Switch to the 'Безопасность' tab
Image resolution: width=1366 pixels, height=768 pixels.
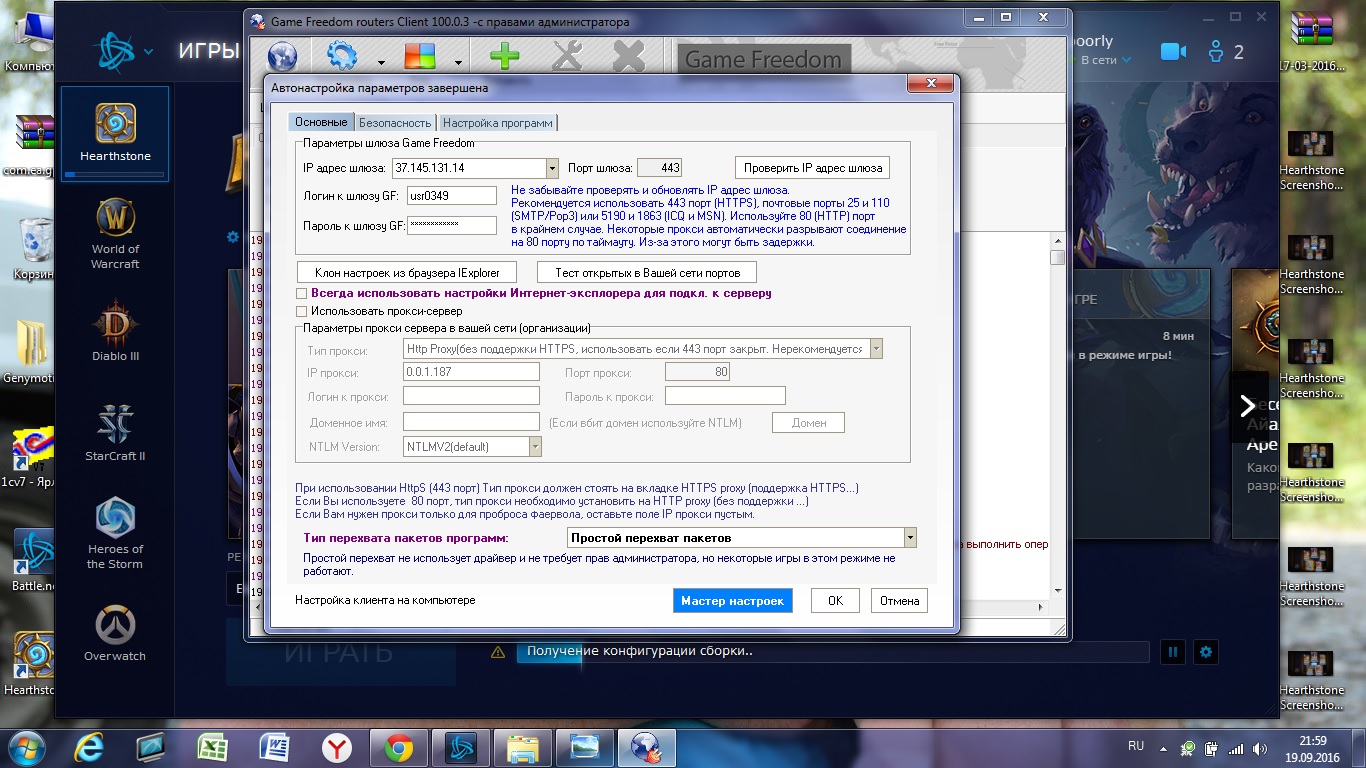coord(395,123)
